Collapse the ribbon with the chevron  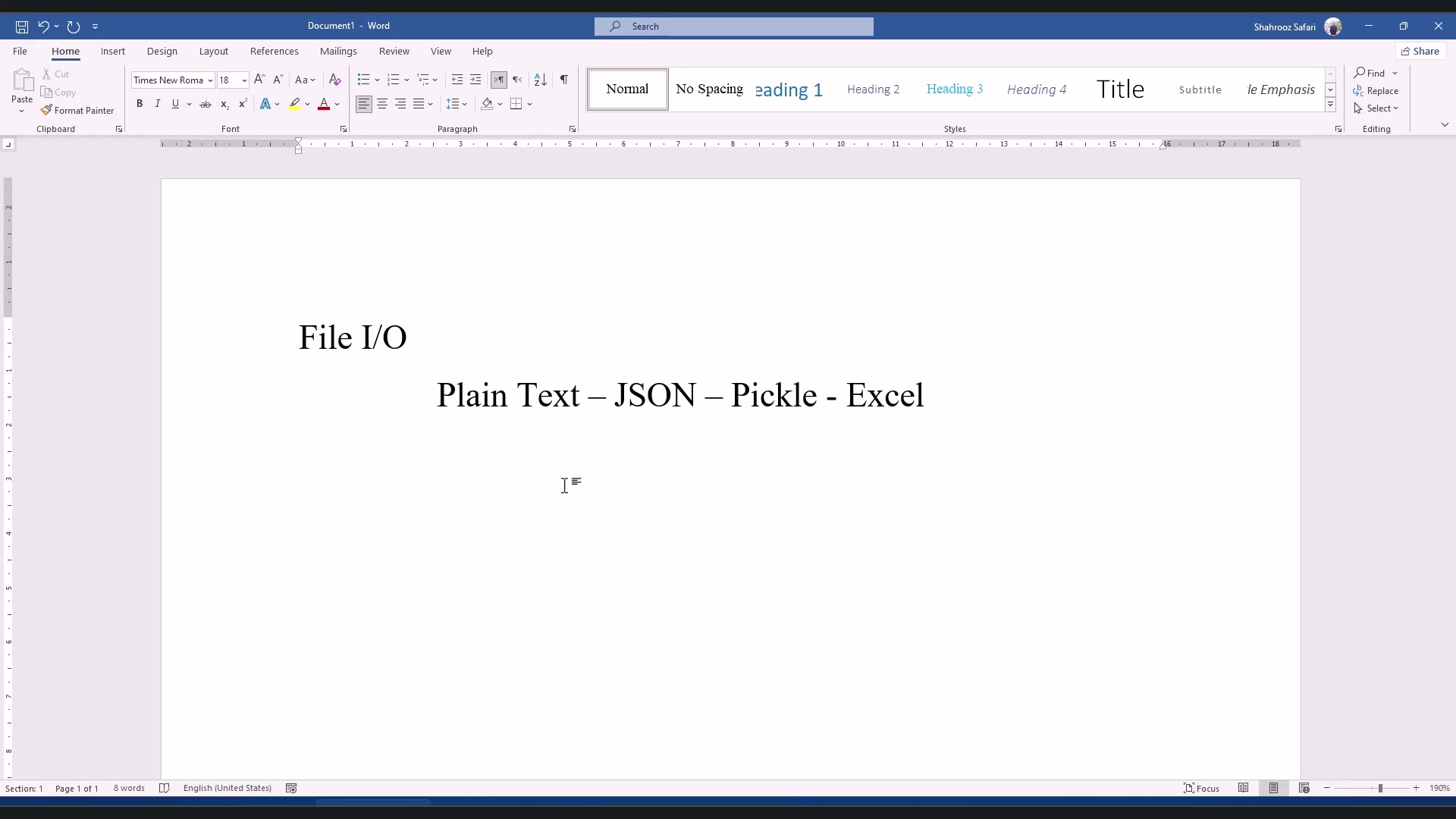click(1445, 124)
